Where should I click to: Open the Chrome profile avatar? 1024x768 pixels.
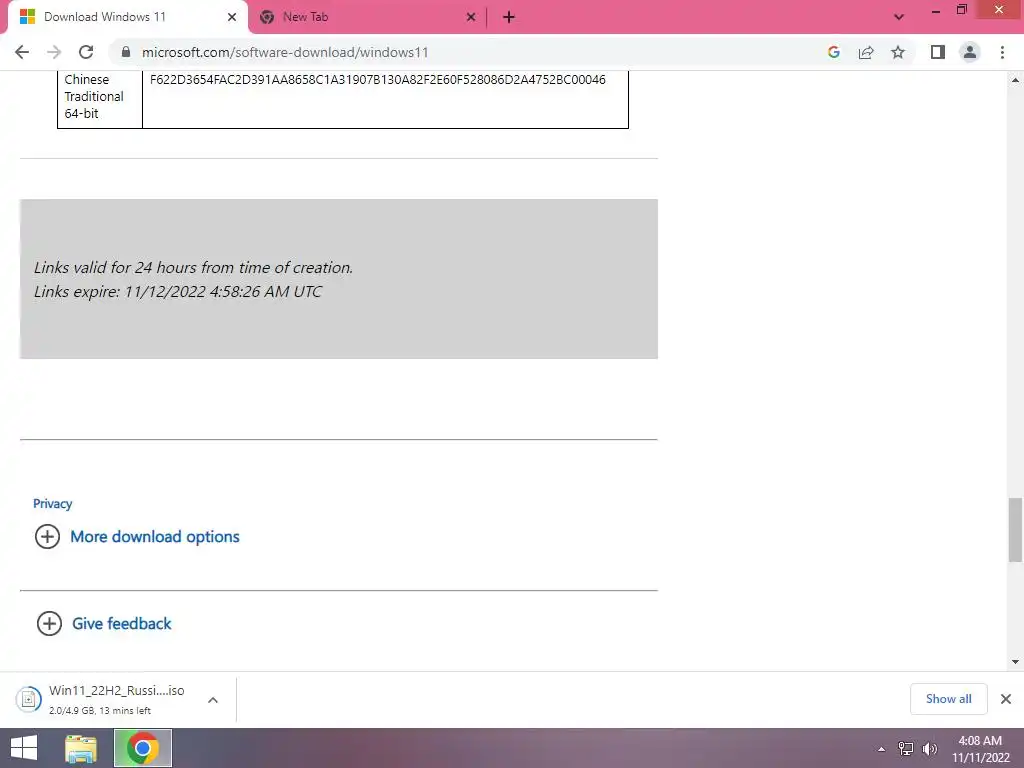970,52
